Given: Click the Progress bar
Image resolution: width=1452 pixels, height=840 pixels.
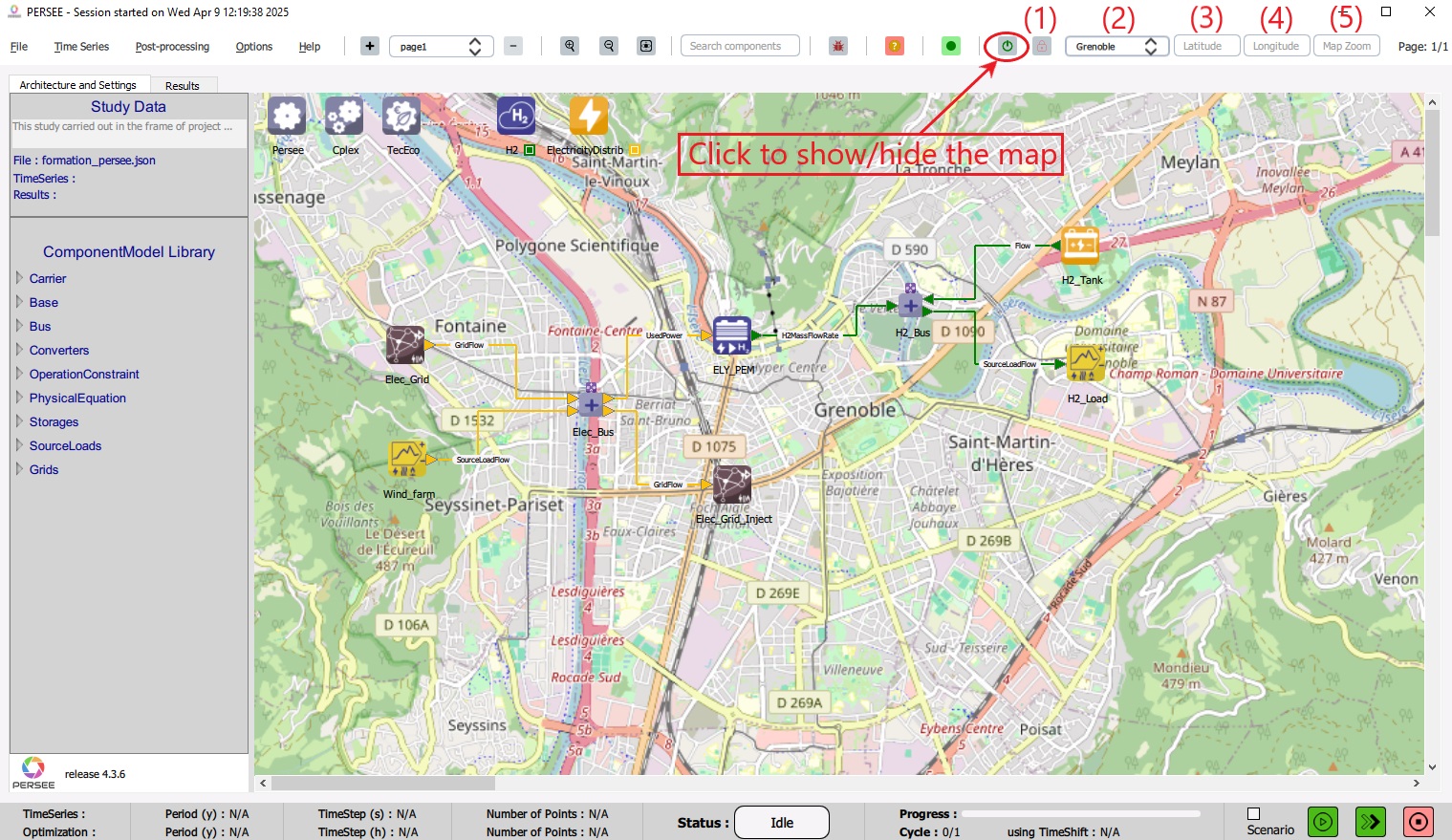Looking at the screenshot, I should point(1081,814).
